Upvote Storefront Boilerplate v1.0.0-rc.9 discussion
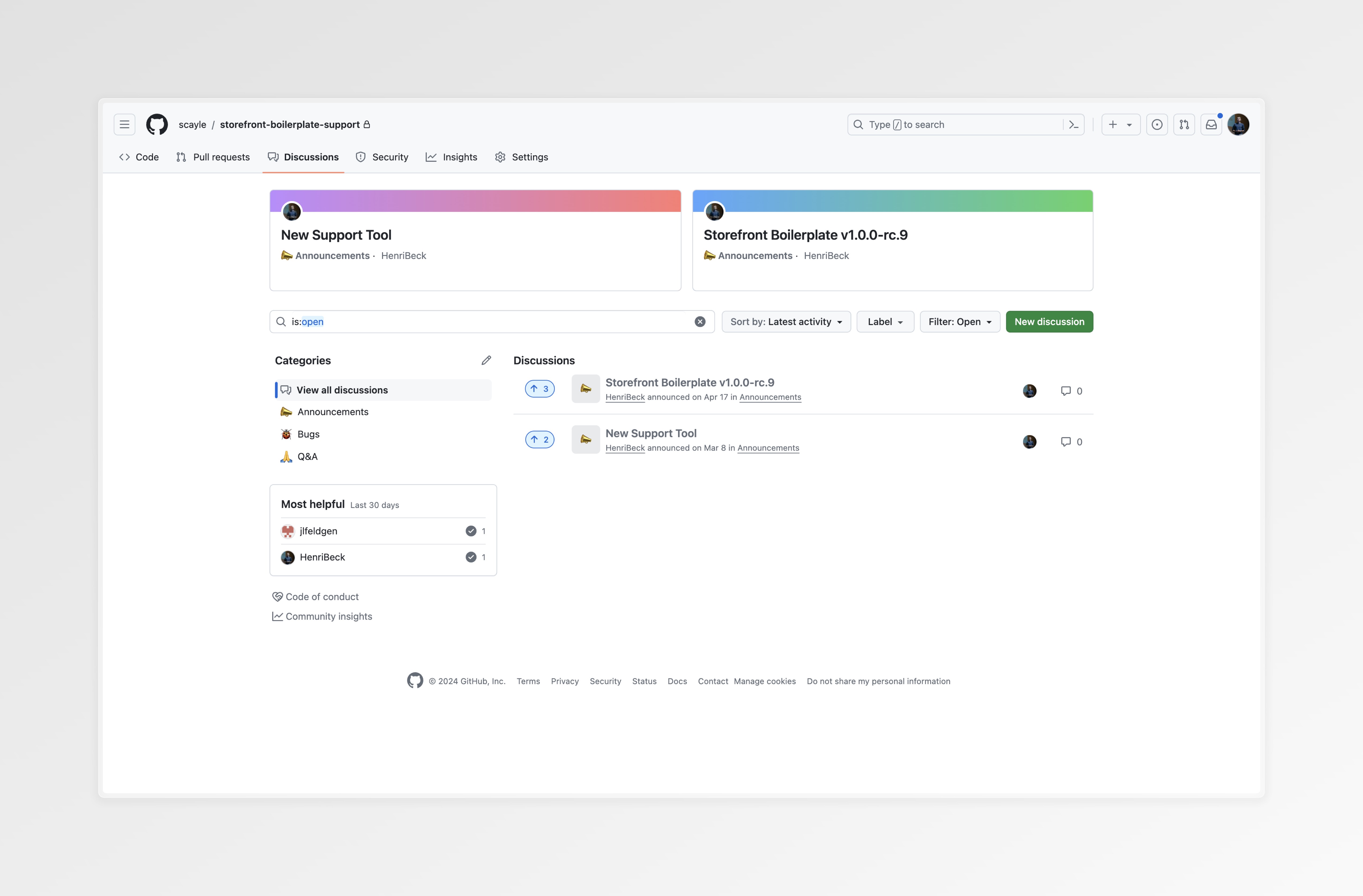Image resolution: width=1363 pixels, height=896 pixels. pyautogui.click(x=540, y=389)
